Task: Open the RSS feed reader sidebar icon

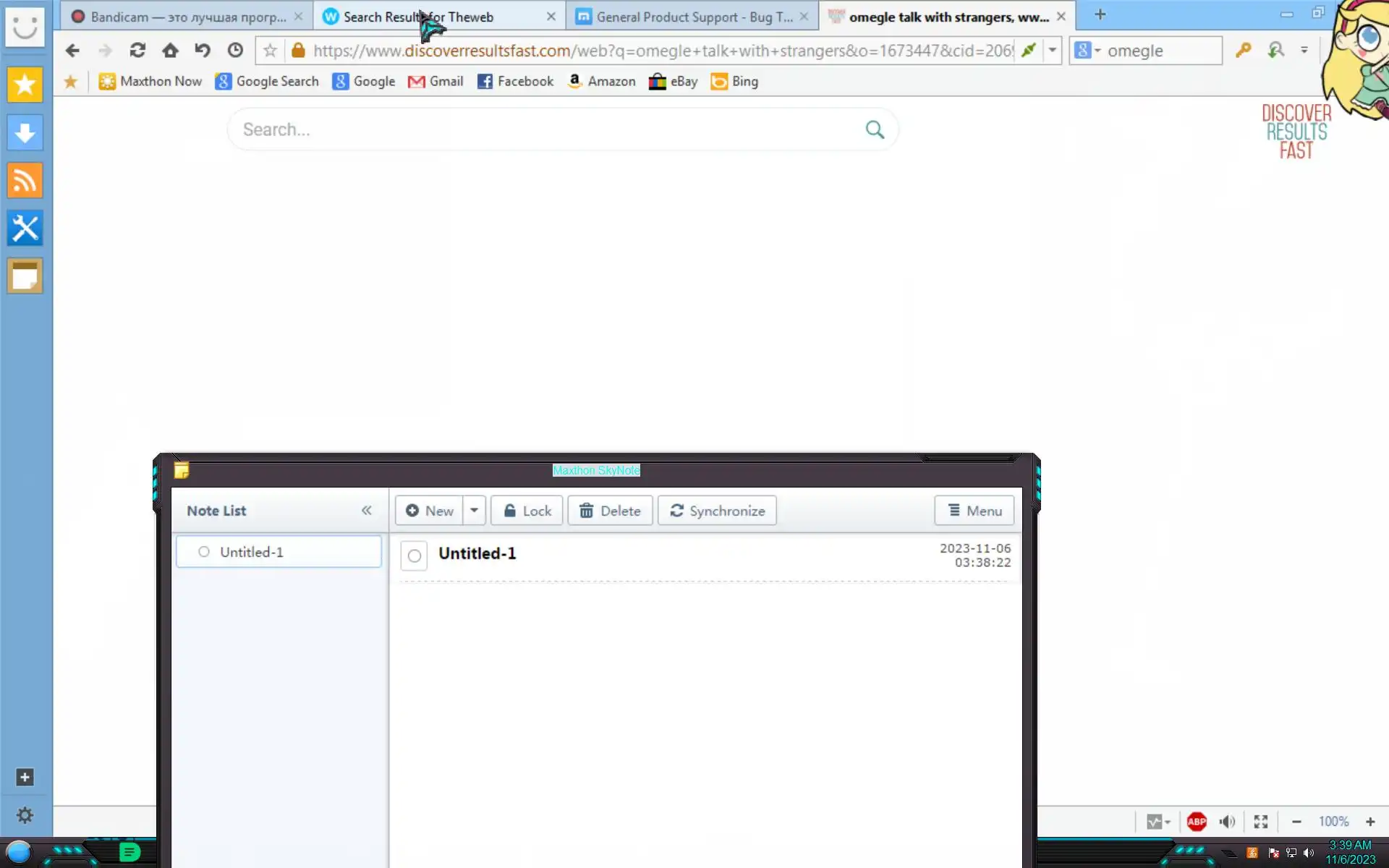Action: point(25,181)
